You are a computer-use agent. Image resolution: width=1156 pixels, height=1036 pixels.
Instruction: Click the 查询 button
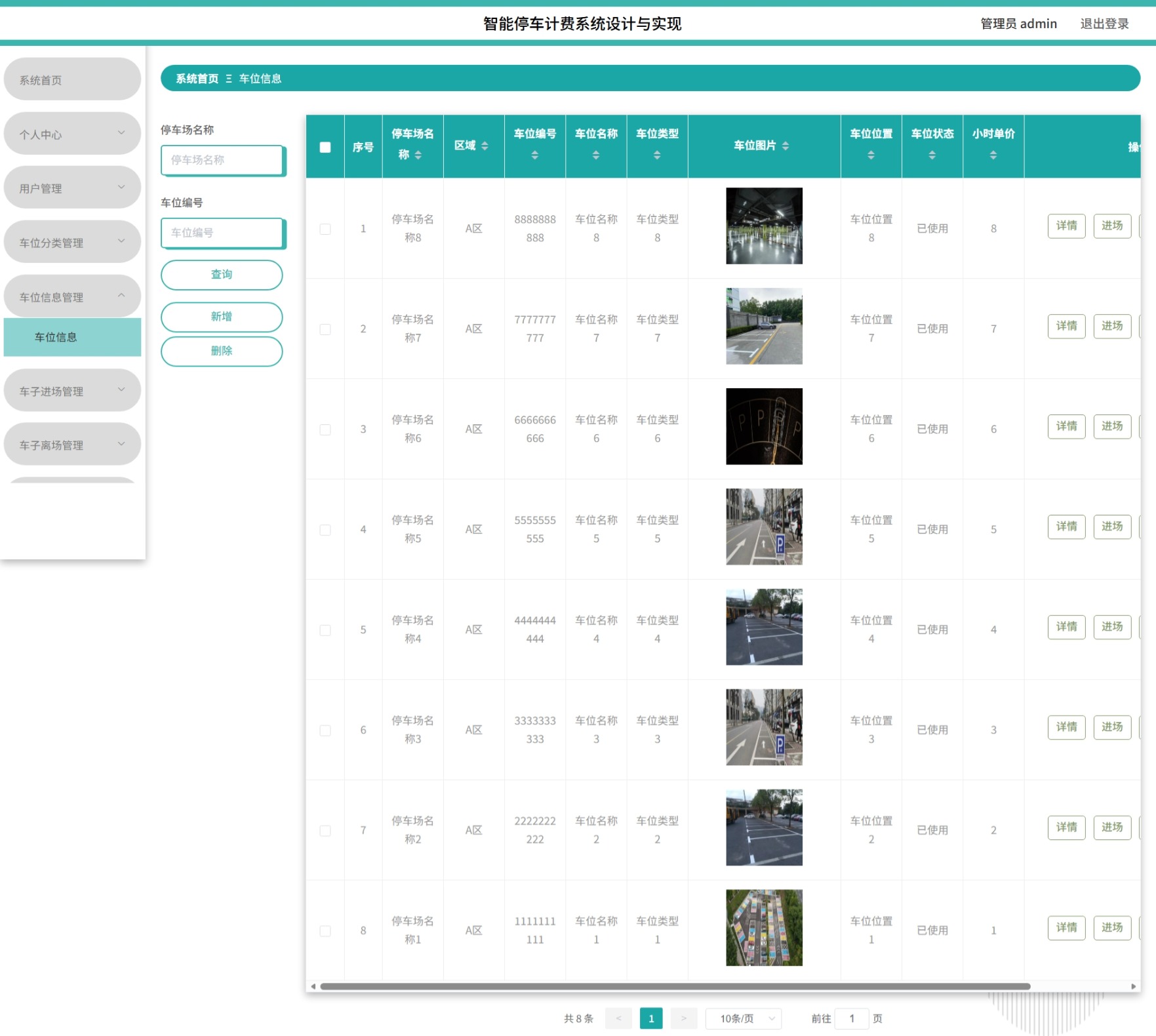(x=222, y=275)
